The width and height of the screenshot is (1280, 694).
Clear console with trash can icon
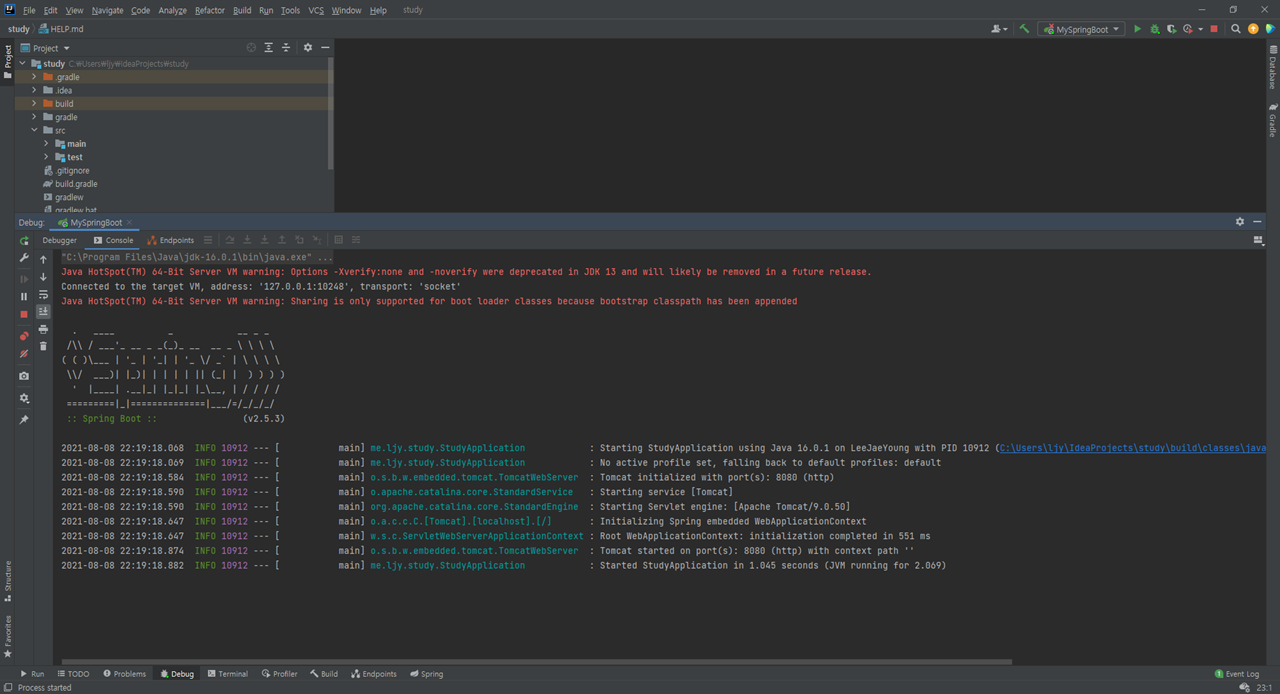(x=43, y=346)
